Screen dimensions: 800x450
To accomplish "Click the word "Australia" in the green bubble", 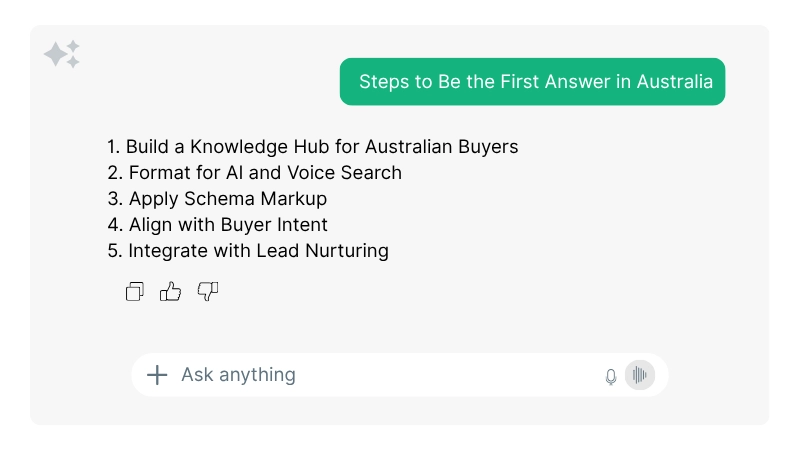I will point(675,81).
